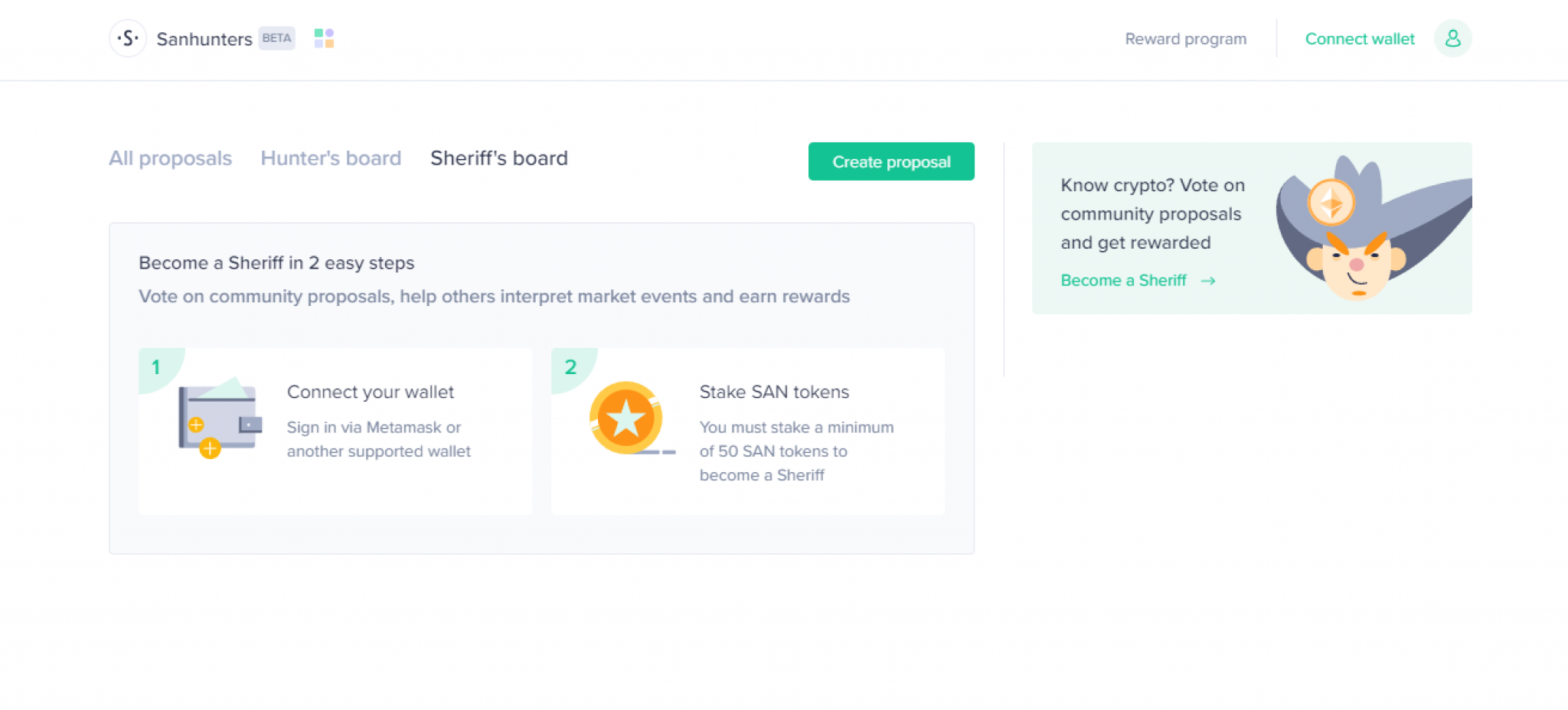The width and height of the screenshot is (1568, 710).
Task: Click the star coin illustration in step 2
Action: click(x=631, y=418)
